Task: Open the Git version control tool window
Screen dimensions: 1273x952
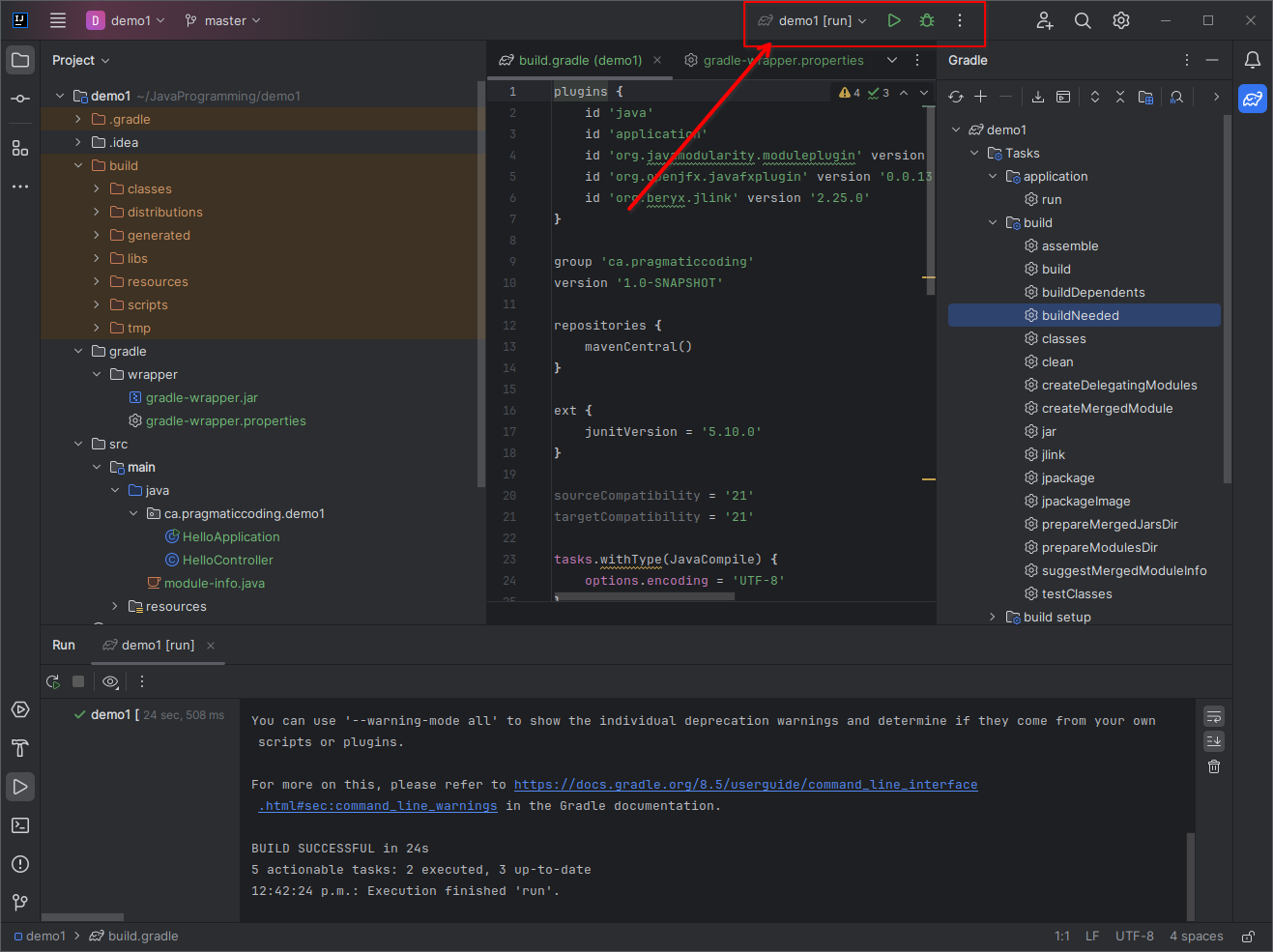Action: (x=20, y=903)
